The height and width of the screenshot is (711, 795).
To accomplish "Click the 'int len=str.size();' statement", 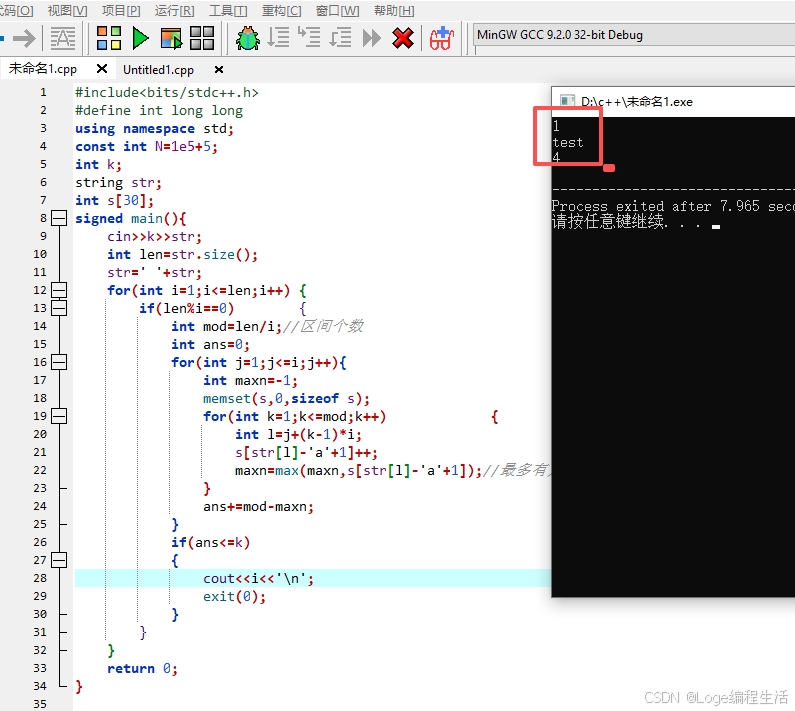I will click(x=183, y=255).
